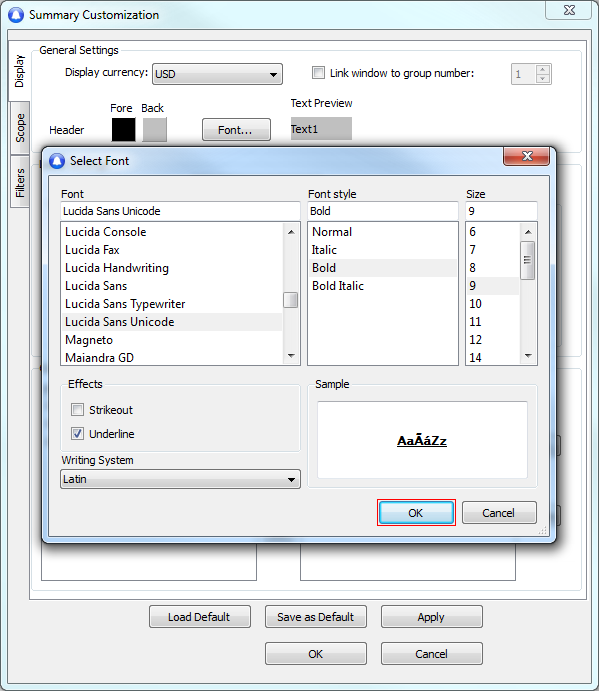Uncheck the Underline checkbox
The width and height of the screenshot is (599, 691).
77,434
